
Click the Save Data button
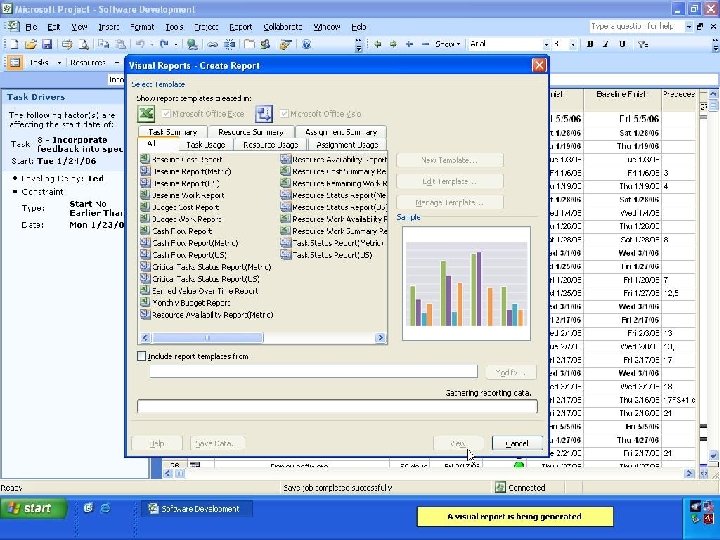coord(217,443)
